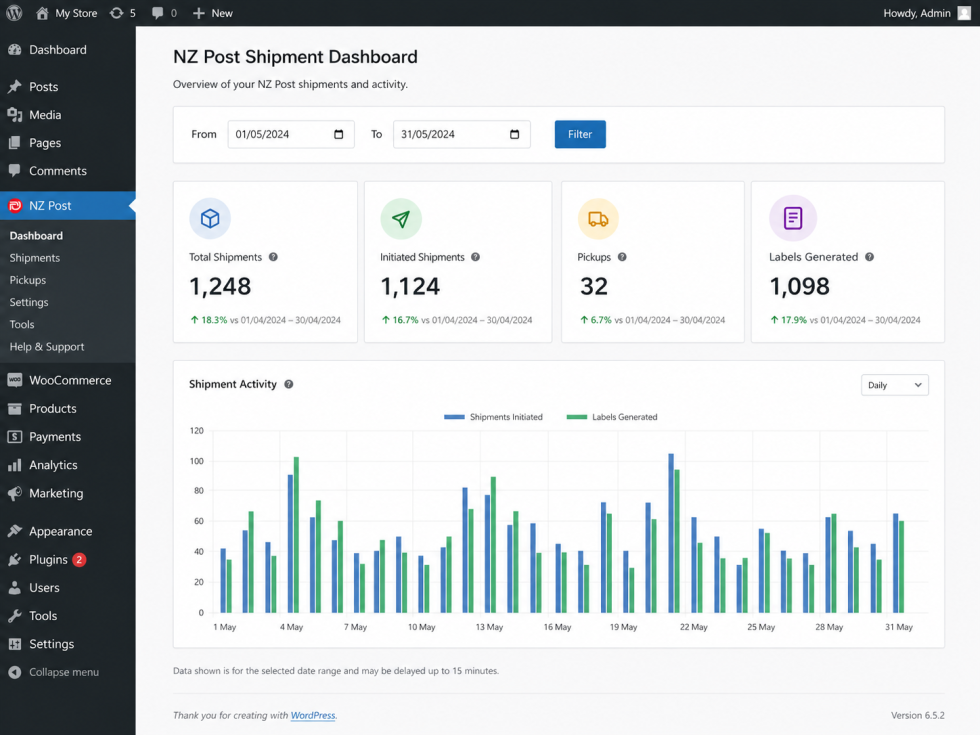The image size is (980, 735).
Task: Click the From date field 01/05/2024
Action: tap(291, 134)
